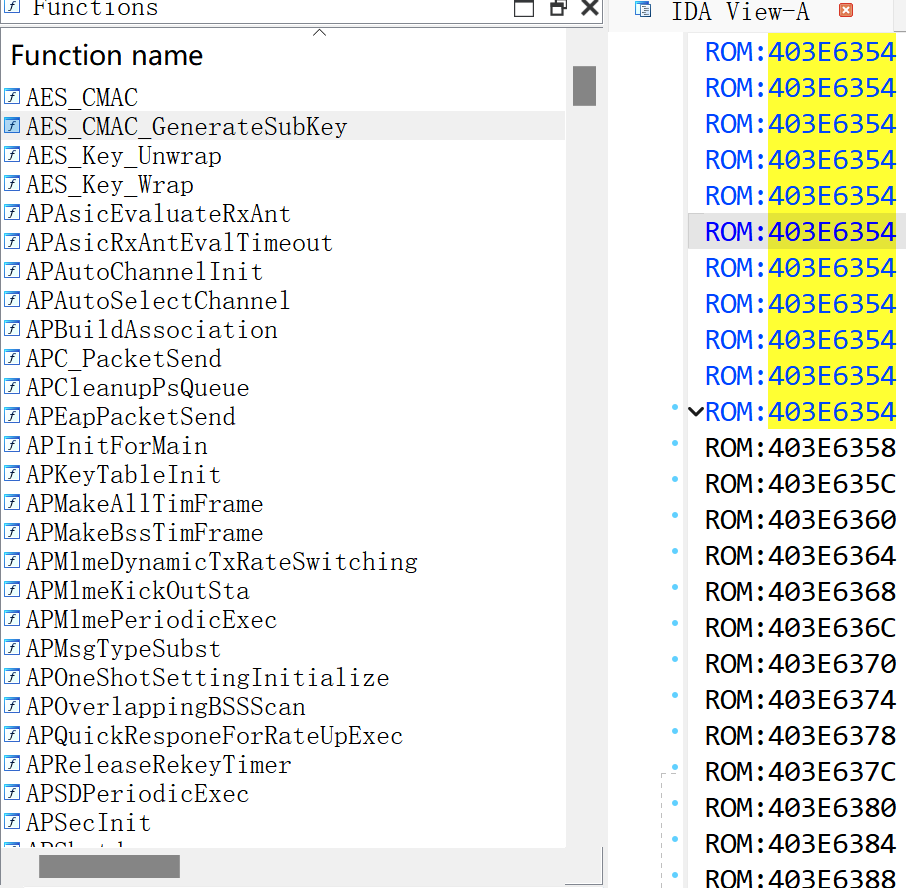The height and width of the screenshot is (888, 906).
Task: Select APMlmeDynamicTxRateSwitching in the function list
Action: coord(221,561)
